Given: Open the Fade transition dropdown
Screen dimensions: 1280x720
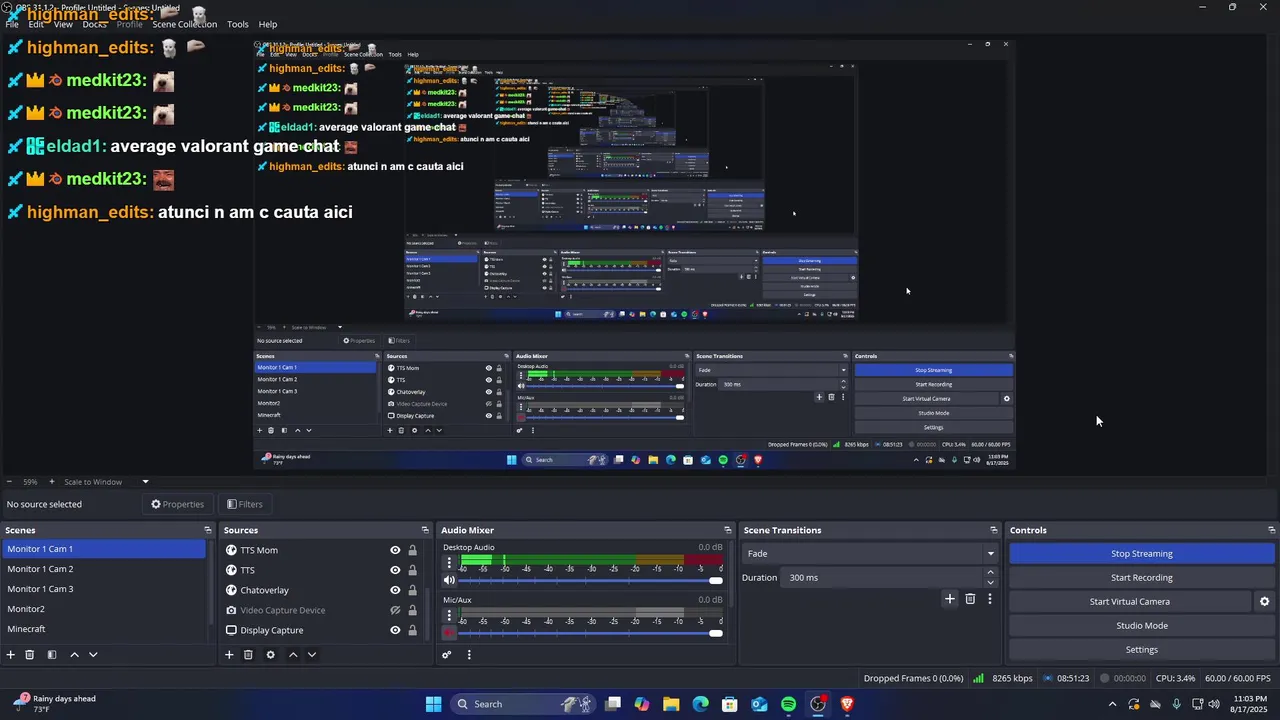Looking at the screenshot, I should [x=870, y=554].
